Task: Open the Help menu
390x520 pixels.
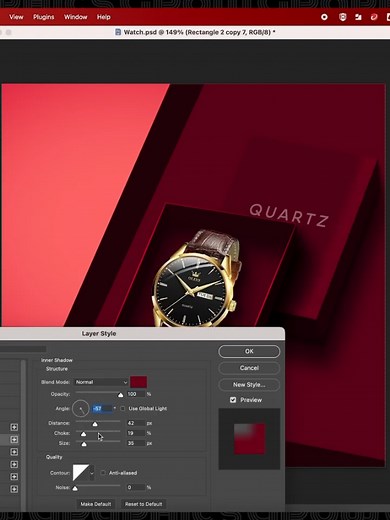Action: (x=104, y=17)
